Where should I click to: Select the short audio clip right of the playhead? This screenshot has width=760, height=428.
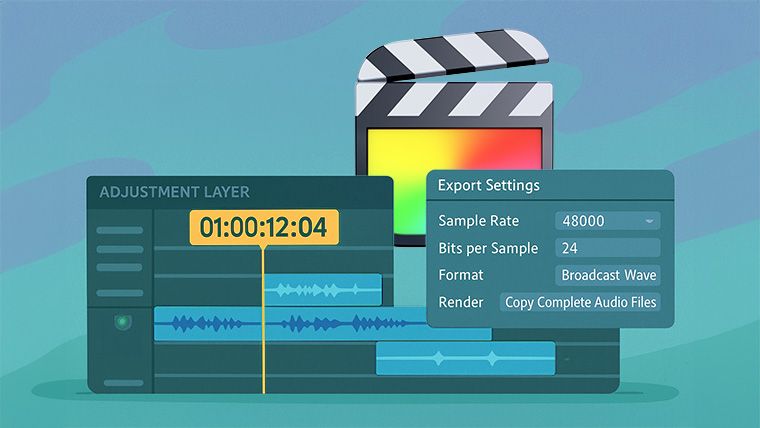coord(323,290)
